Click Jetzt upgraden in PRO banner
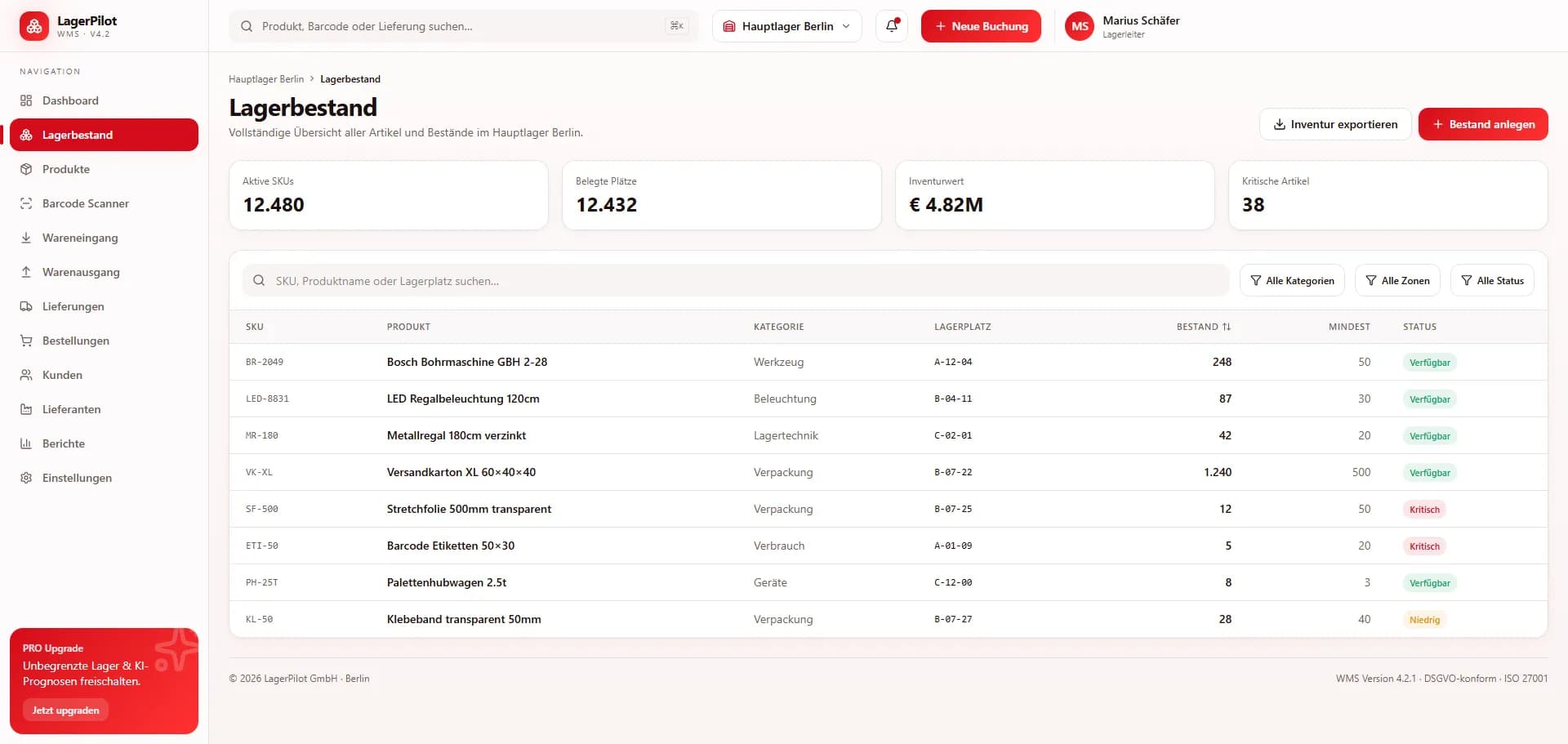The width and height of the screenshot is (1568, 744). [x=65, y=711]
